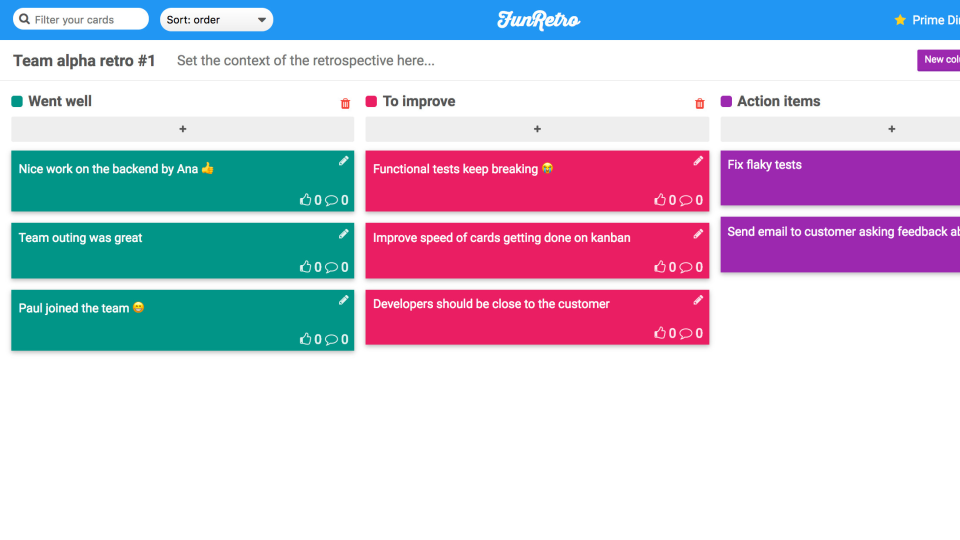Delete the To improve column with trash icon
The width and height of the screenshot is (960, 540).
[700, 103]
